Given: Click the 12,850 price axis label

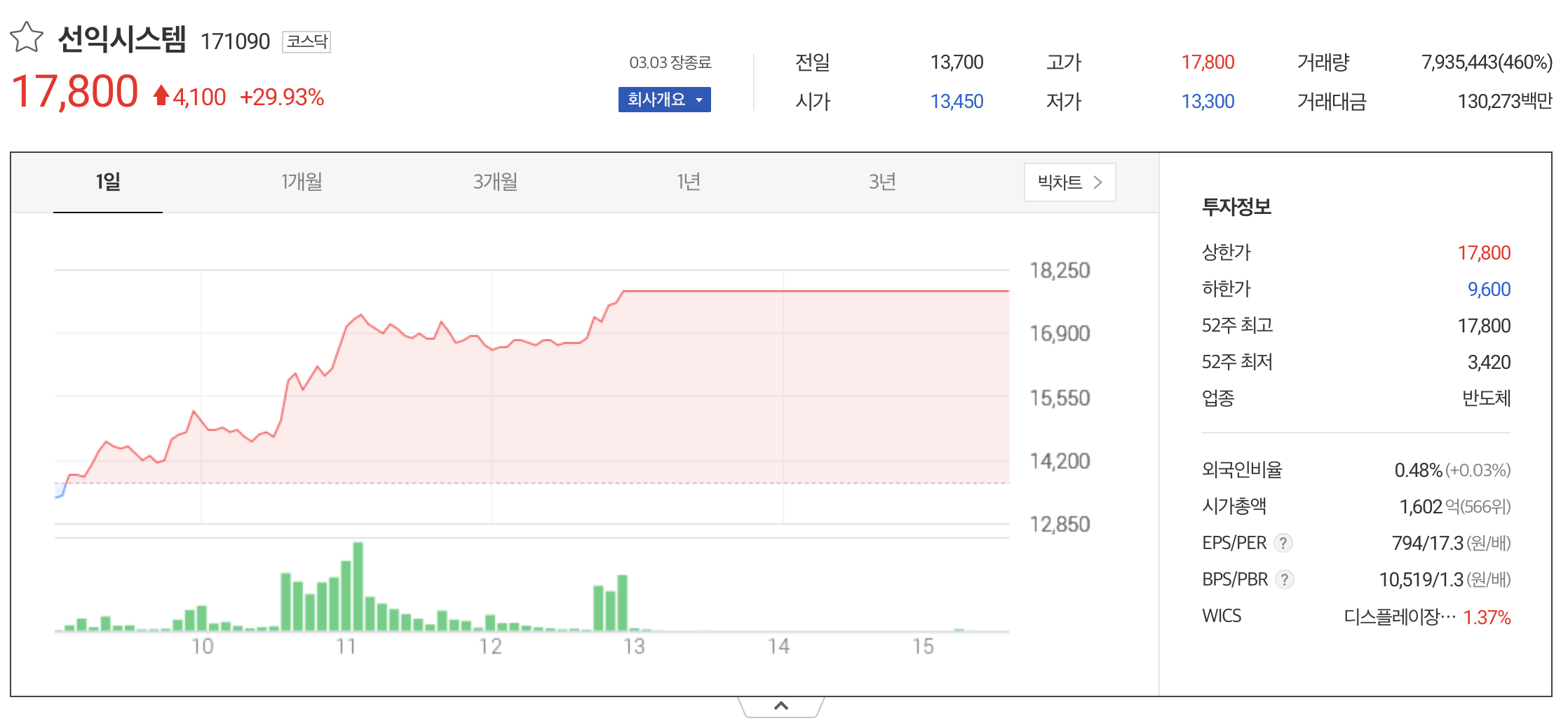Looking at the screenshot, I should click(x=1060, y=524).
